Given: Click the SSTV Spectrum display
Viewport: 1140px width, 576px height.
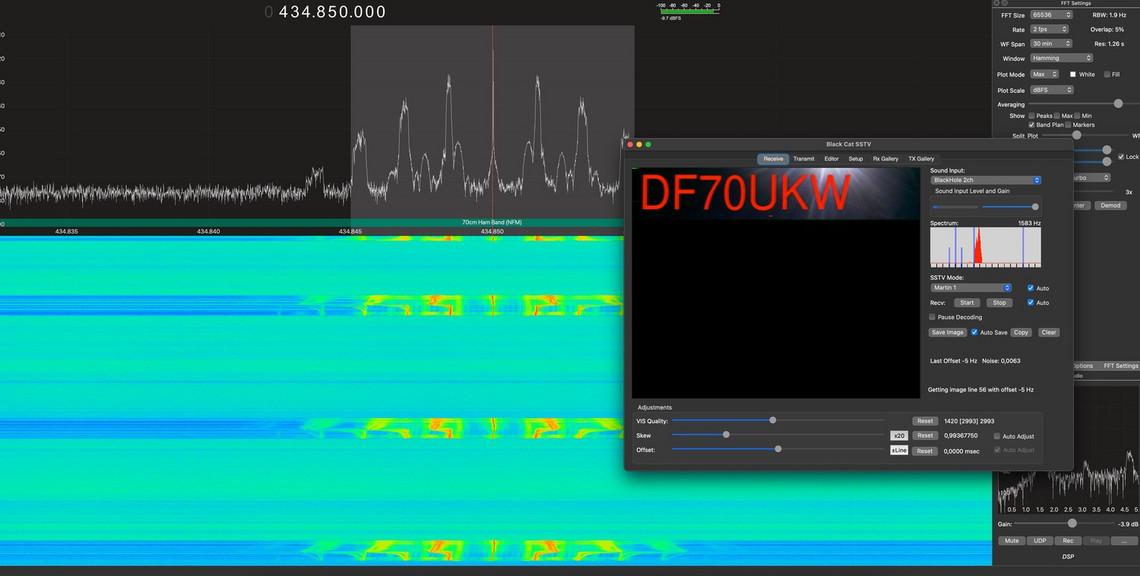Looking at the screenshot, I should tap(985, 247).
